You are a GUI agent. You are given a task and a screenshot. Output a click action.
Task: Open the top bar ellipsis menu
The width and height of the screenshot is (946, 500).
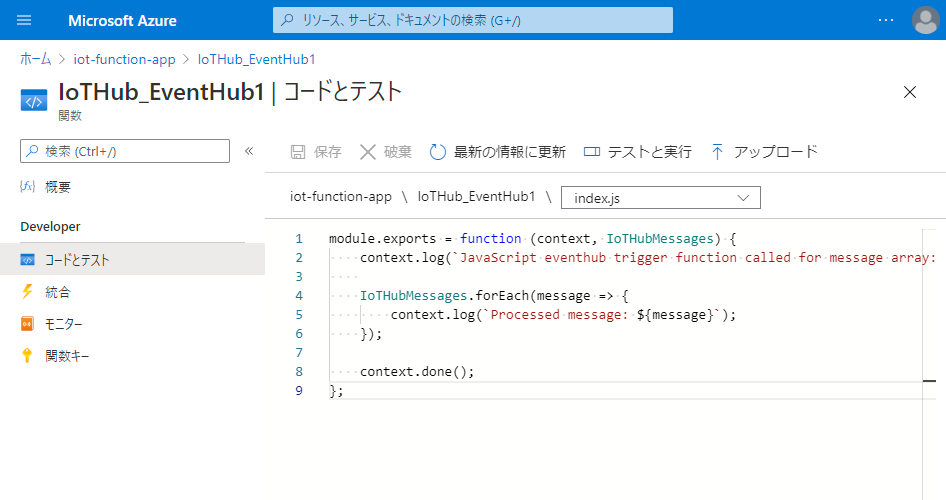pyautogui.click(x=886, y=20)
